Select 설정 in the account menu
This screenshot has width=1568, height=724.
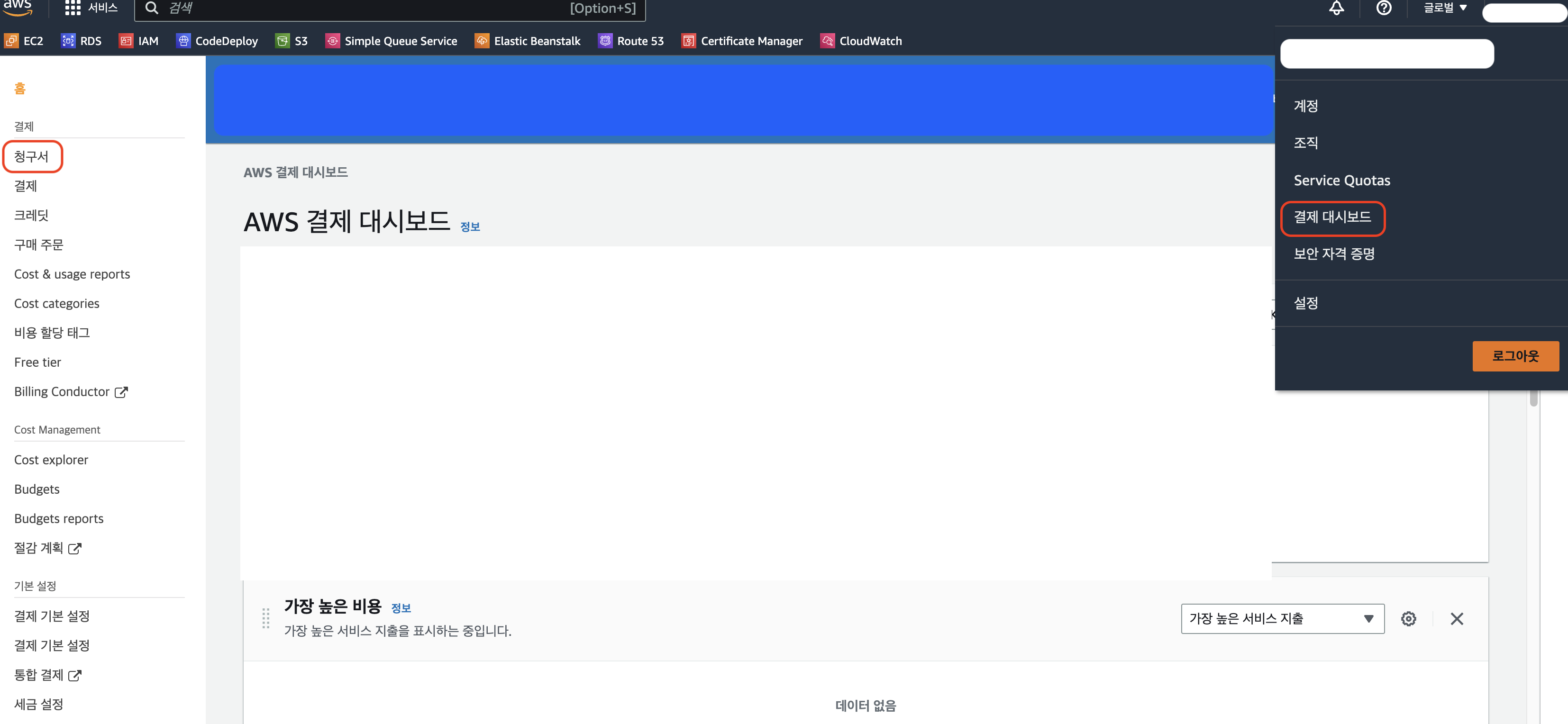pos(1306,303)
